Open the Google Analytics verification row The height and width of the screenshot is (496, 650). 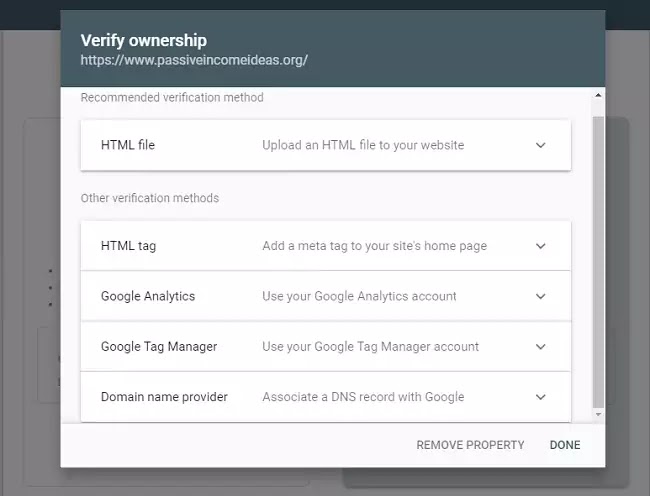click(x=326, y=296)
